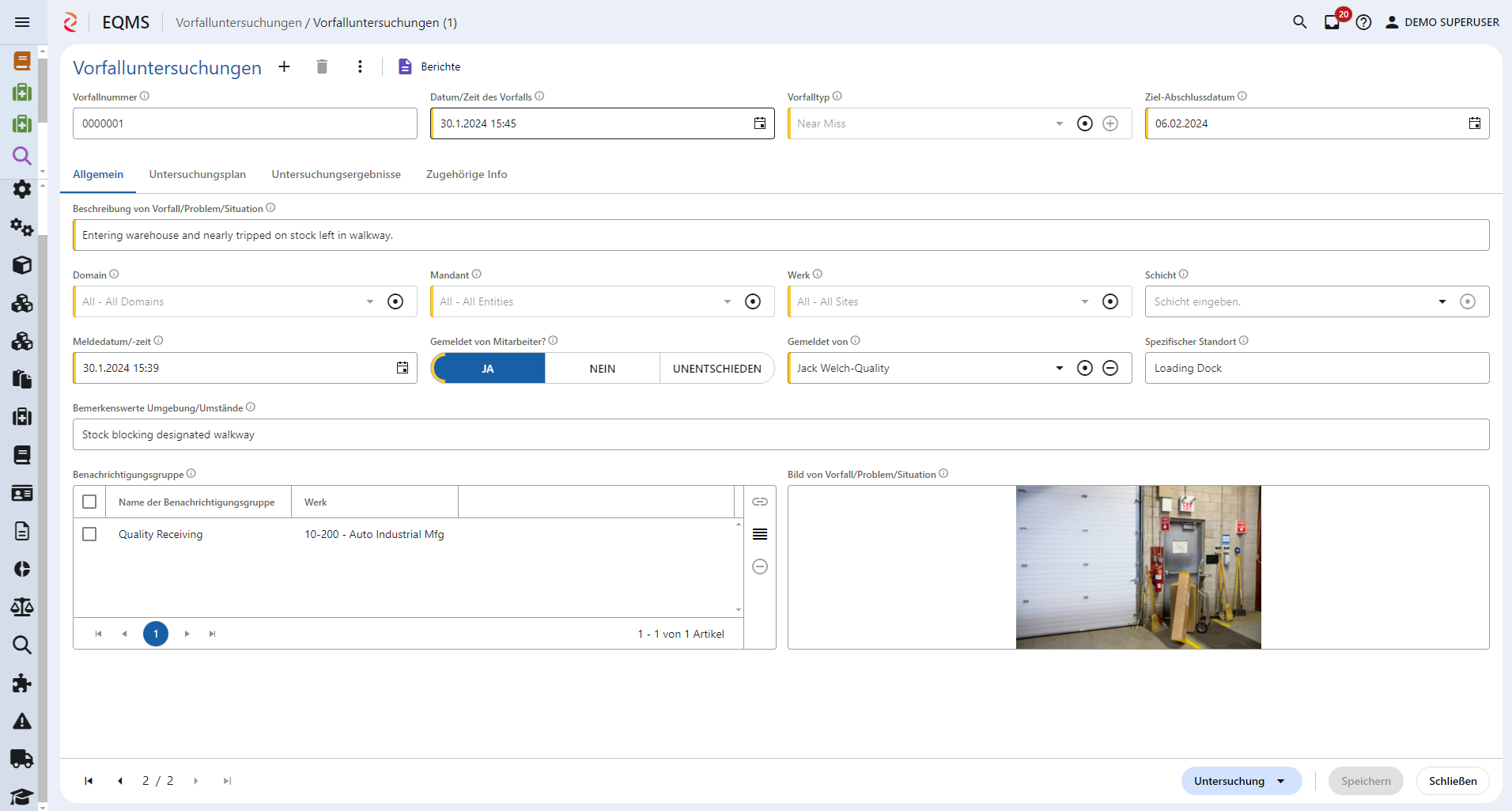Click the Schließen button
Screen dimensions: 1512x811
(x=1453, y=781)
